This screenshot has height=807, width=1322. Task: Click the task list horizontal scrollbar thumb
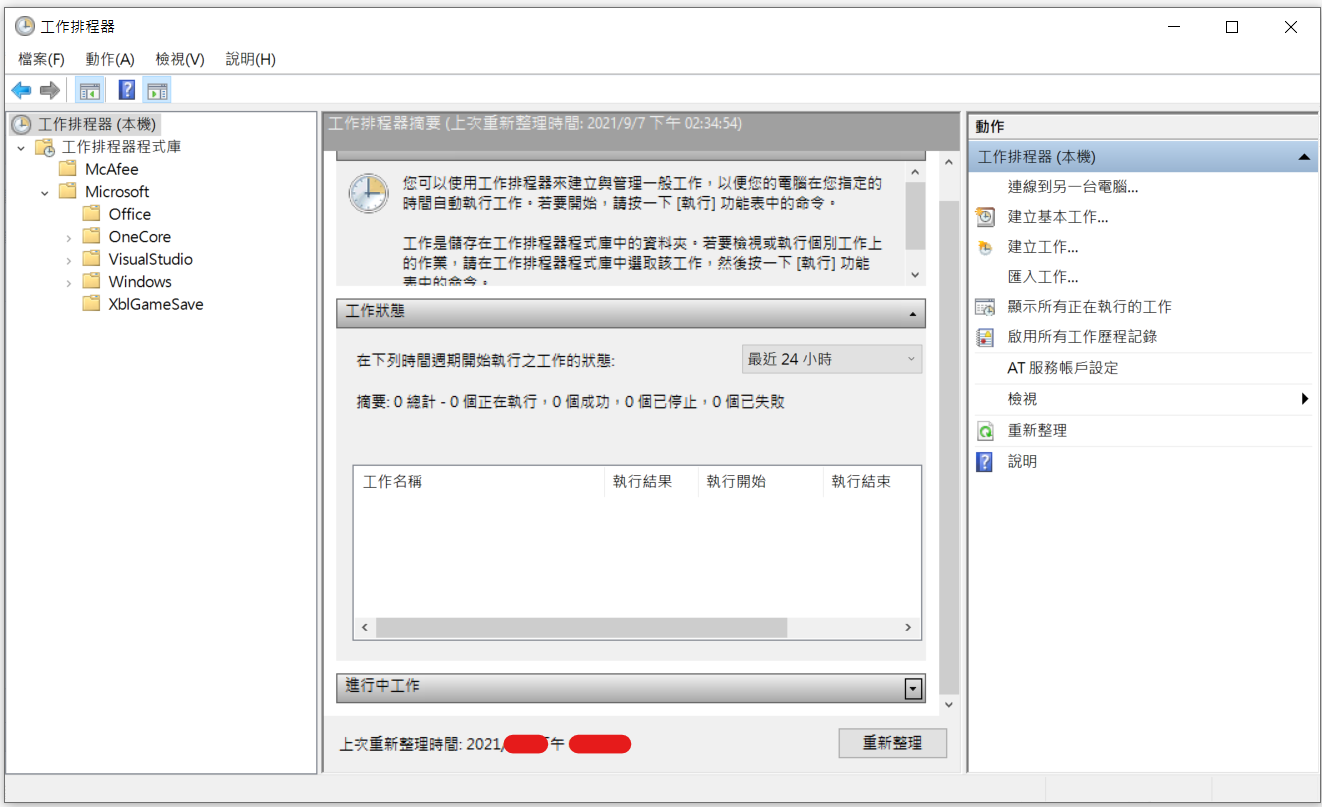[581, 628]
